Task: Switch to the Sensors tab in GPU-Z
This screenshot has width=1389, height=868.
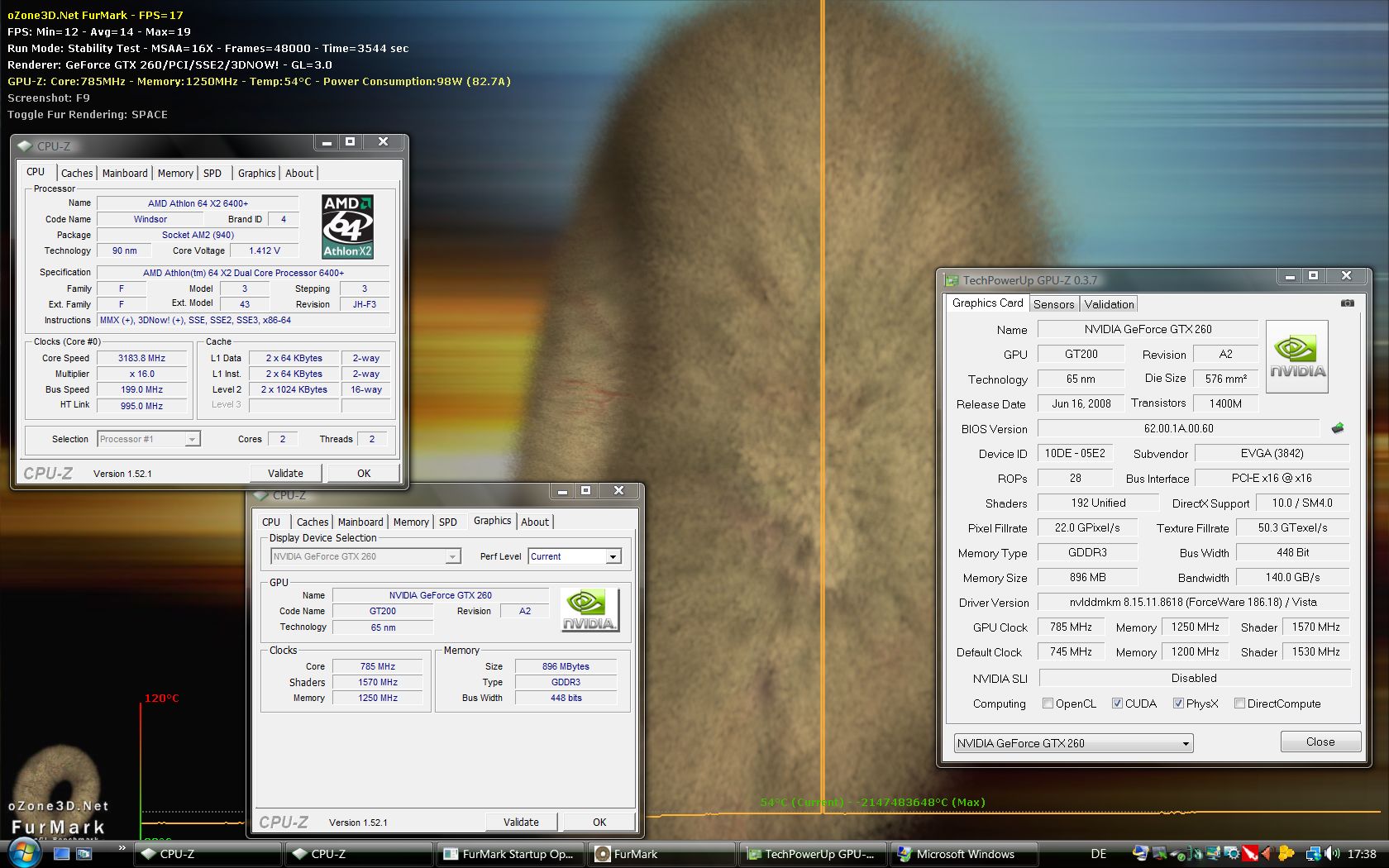Action: coord(1053,304)
